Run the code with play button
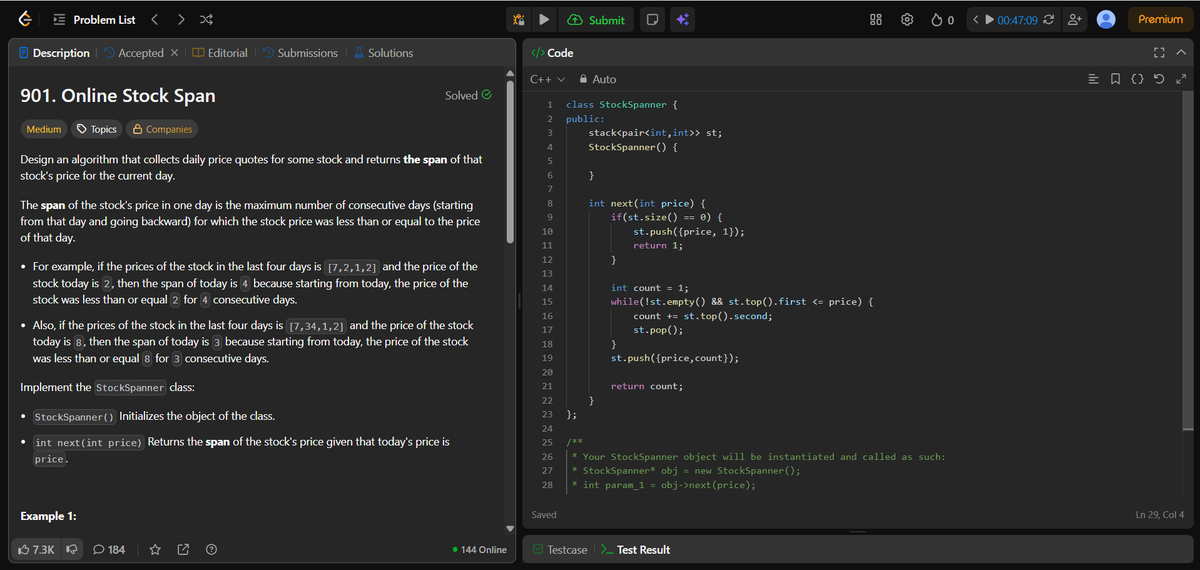The width and height of the screenshot is (1200, 570). point(544,20)
